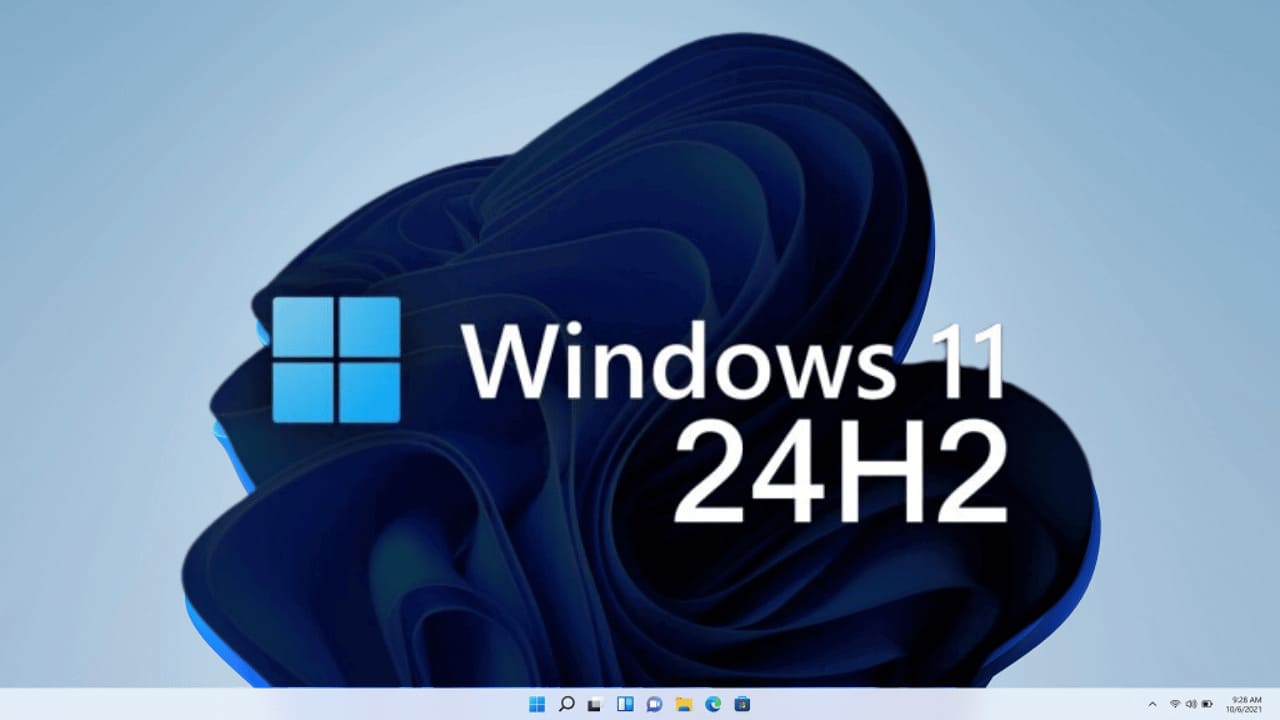
Task: Open File Explorer folder icon
Action: click(x=684, y=704)
